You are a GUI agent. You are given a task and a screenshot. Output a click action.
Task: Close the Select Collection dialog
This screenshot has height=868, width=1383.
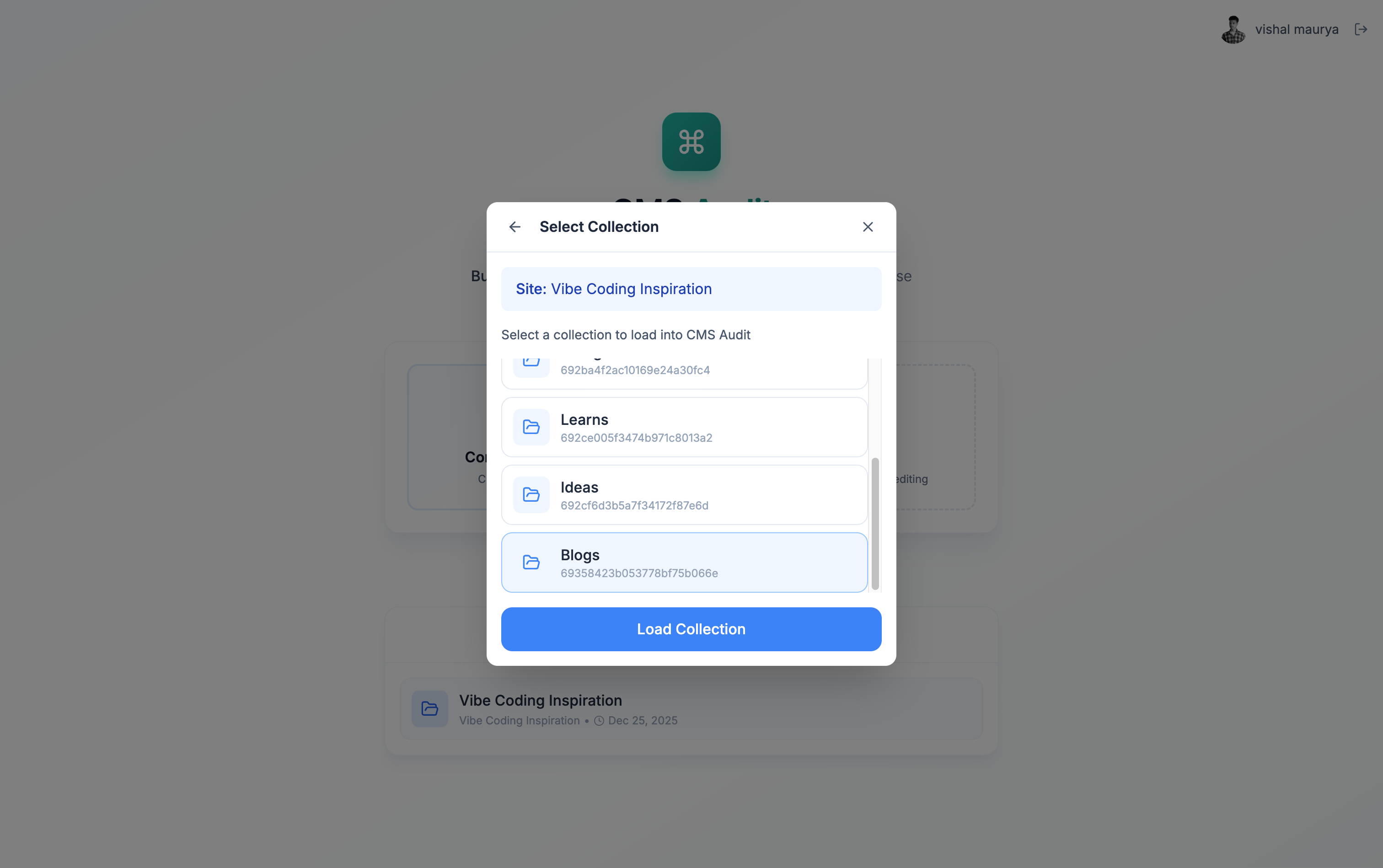pos(867,226)
